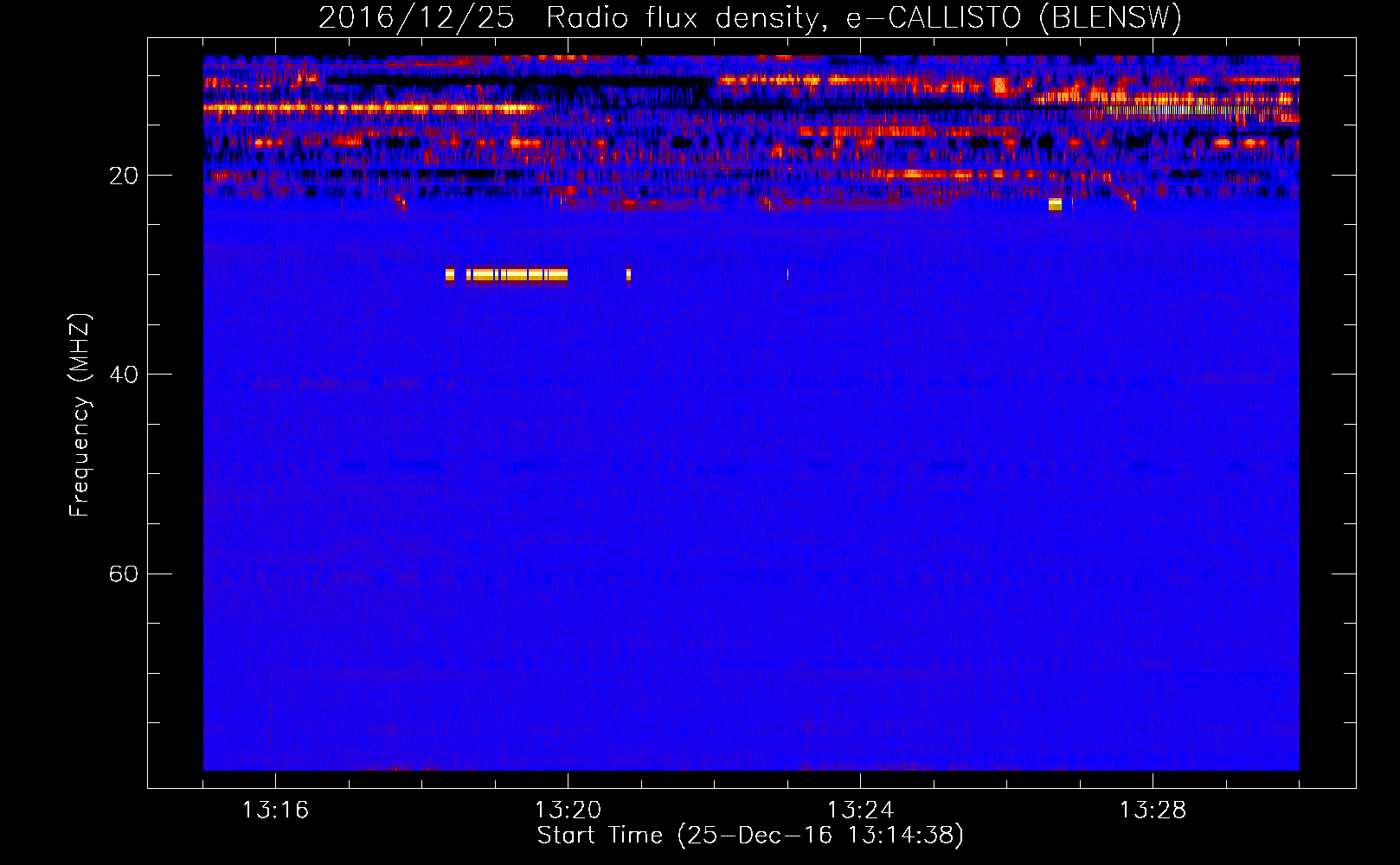This screenshot has height=865, width=1400.
Task: Click the 13:28 time tick label
Action: click(1153, 811)
